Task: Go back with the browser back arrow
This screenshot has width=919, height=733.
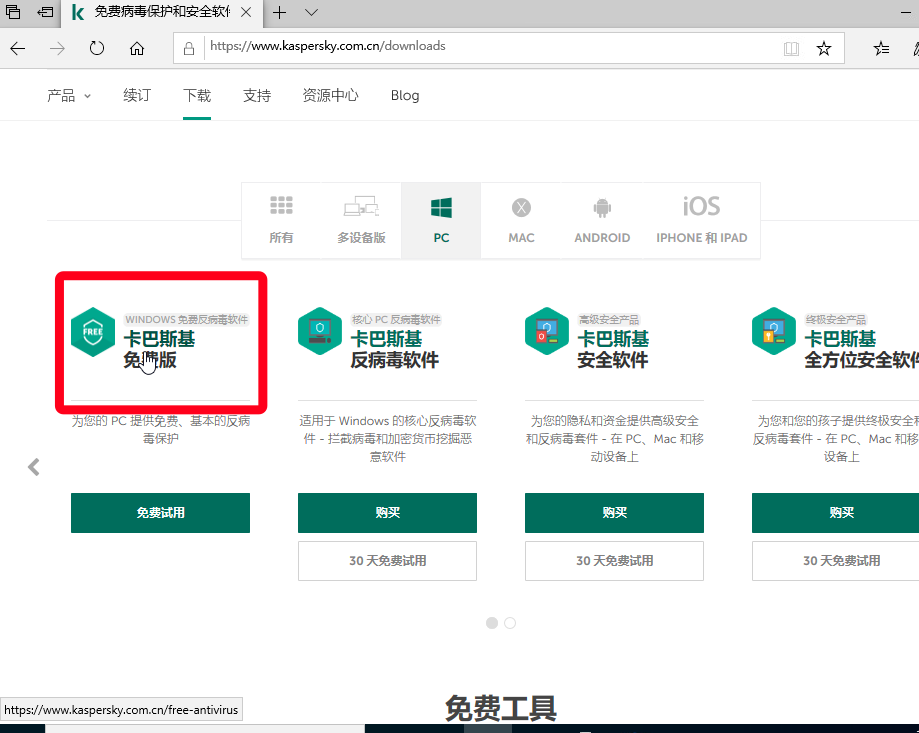Action: (18, 48)
